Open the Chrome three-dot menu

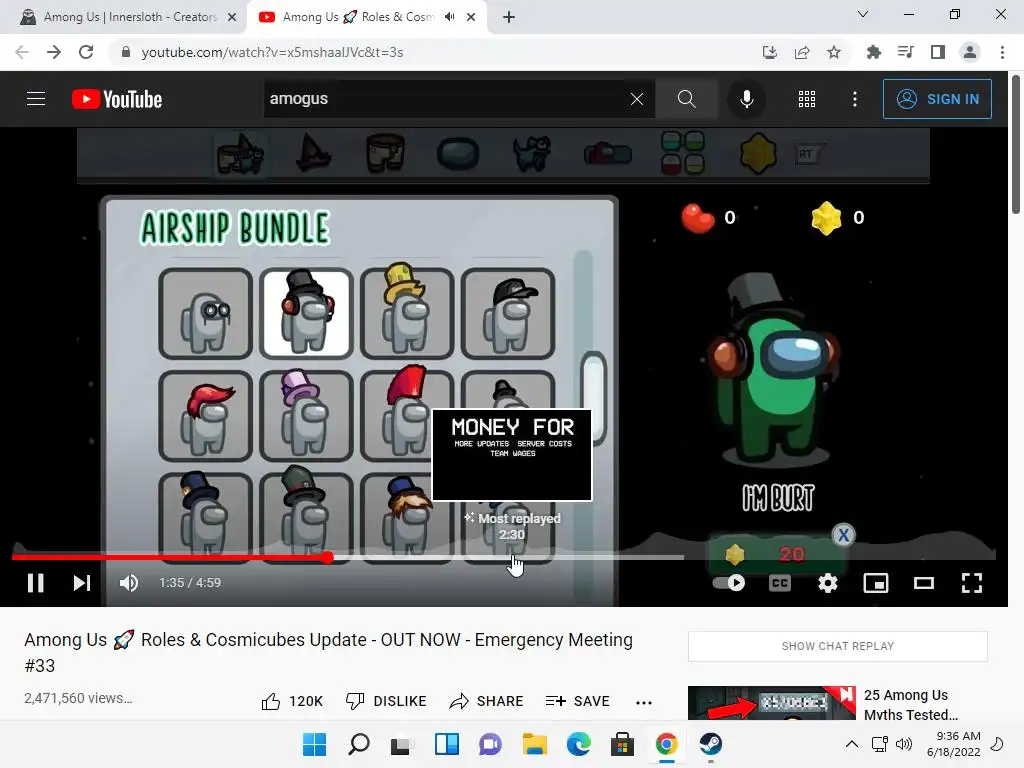tap(1002, 52)
